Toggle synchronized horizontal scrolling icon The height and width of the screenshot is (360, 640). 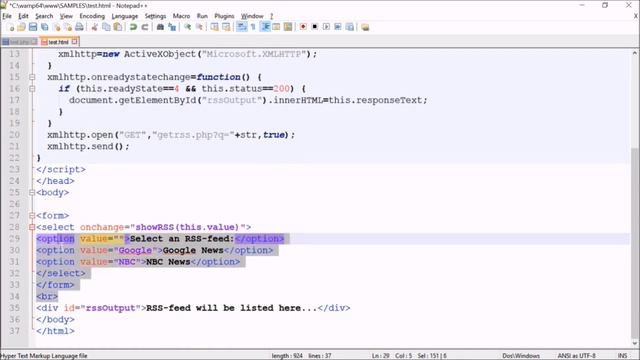226,27
